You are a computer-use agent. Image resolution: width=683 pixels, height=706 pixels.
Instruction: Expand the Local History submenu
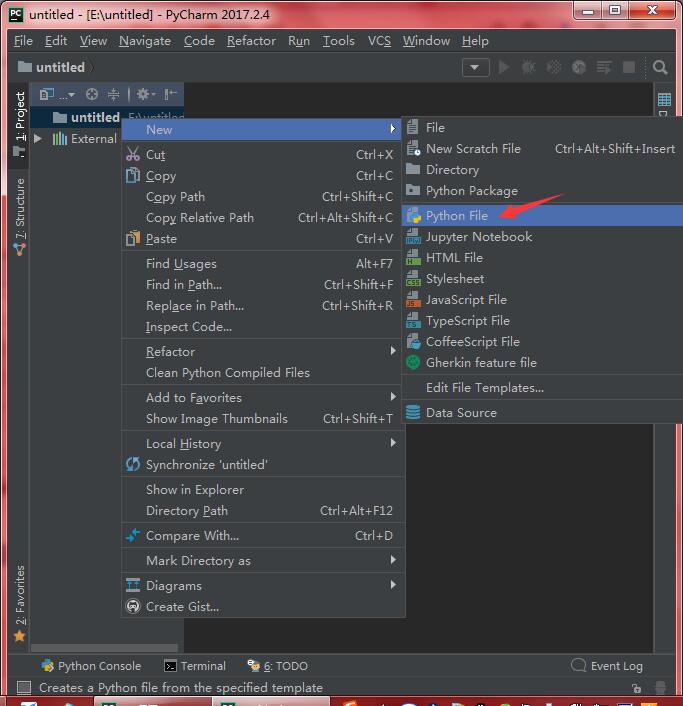tap(262, 444)
